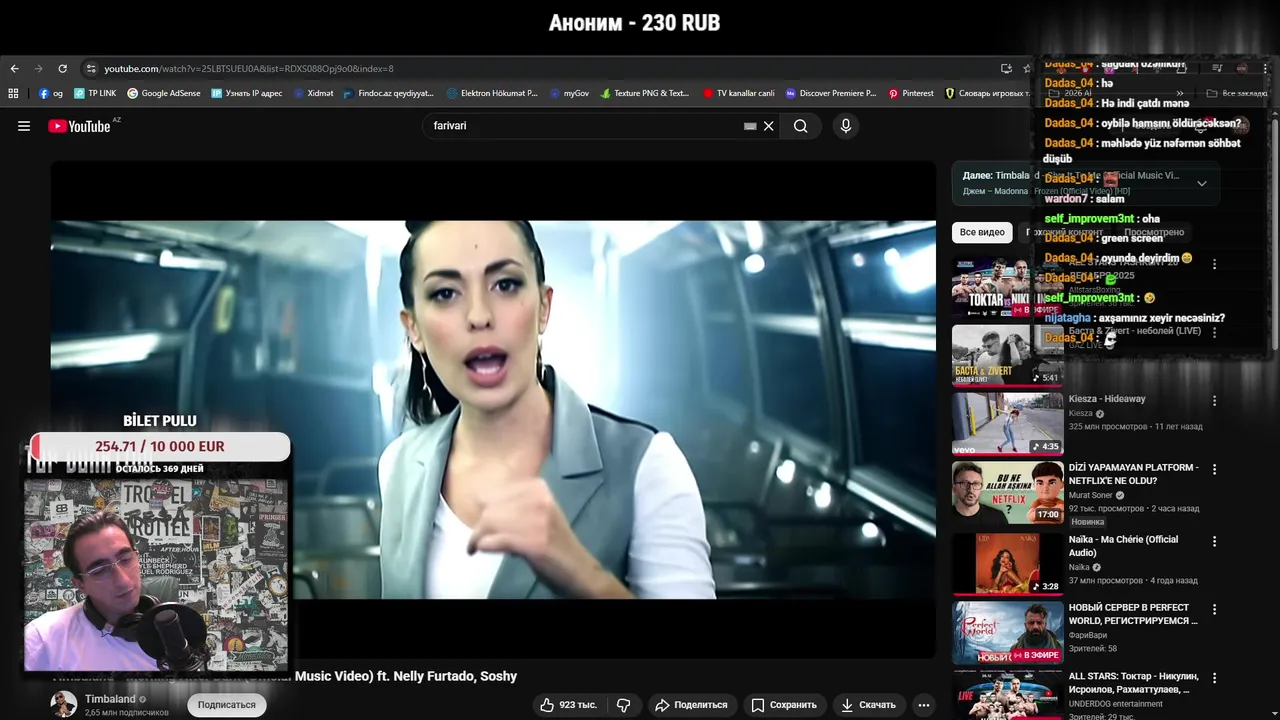Click the Сохранить save button
Image resolution: width=1280 pixels, height=720 pixels.
(x=784, y=705)
